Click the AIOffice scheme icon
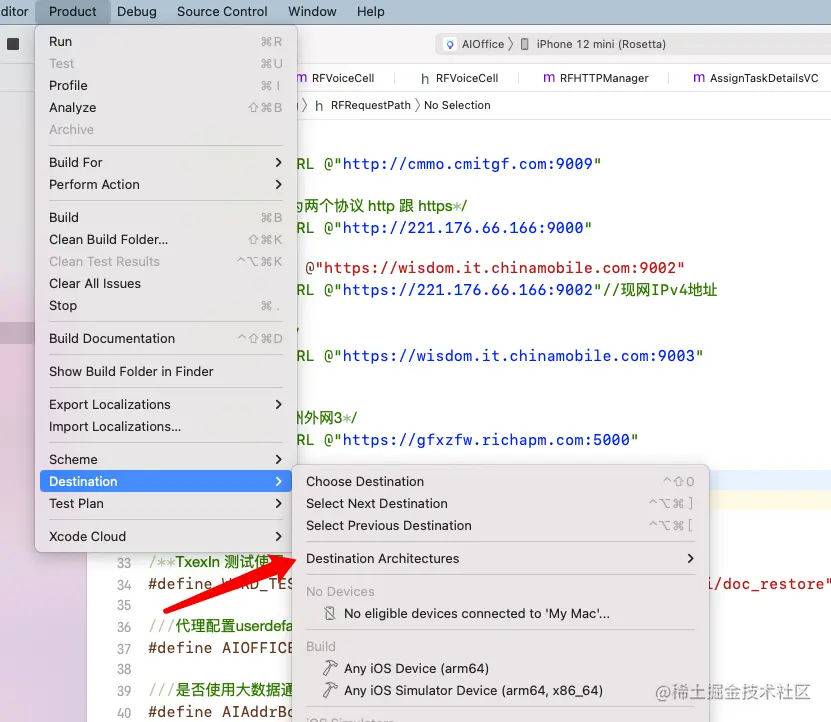The image size is (831, 722). click(x=450, y=44)
